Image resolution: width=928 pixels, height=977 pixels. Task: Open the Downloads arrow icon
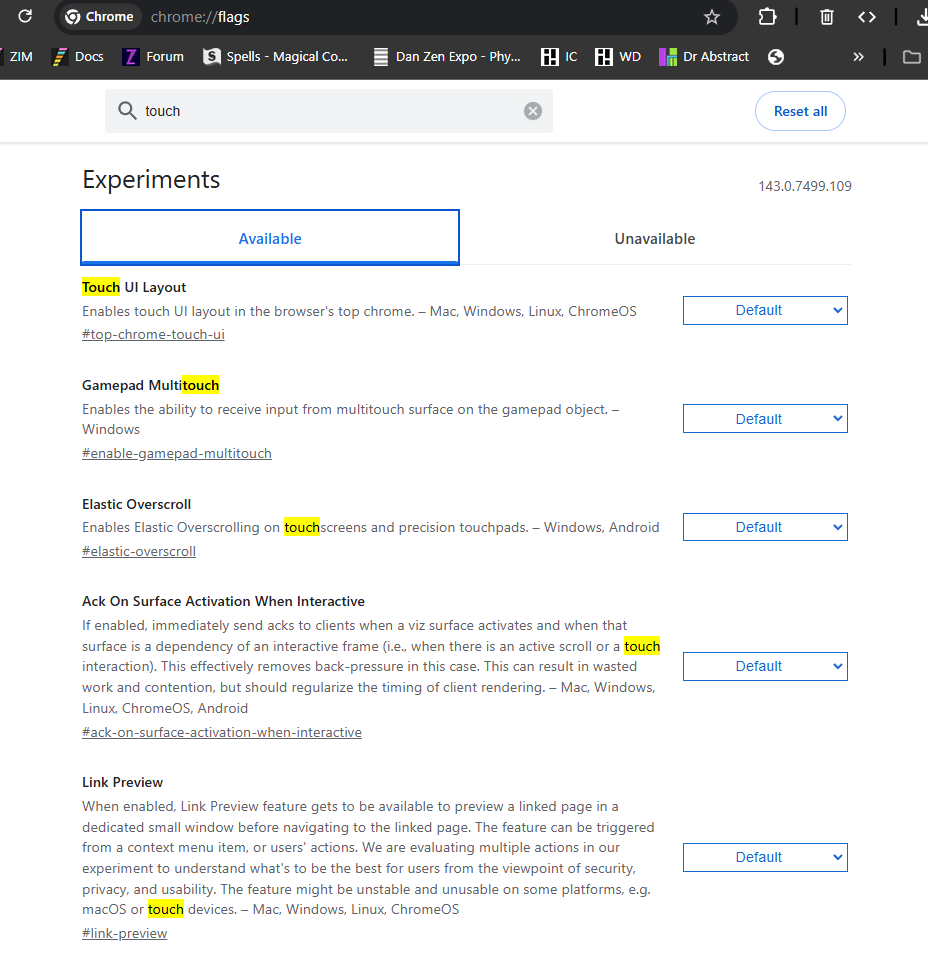tap(921, 17)
